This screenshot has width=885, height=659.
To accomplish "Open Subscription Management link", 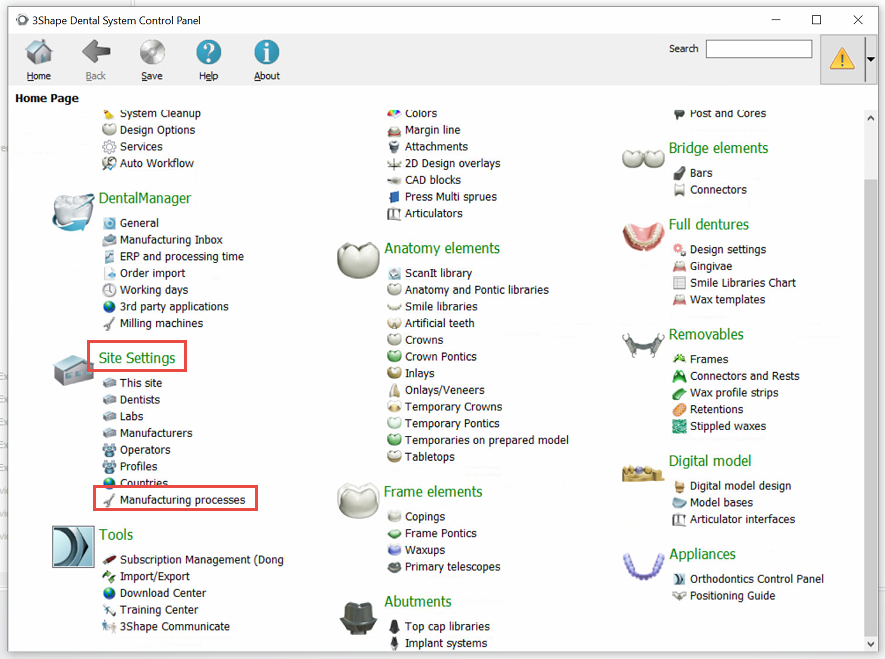I will click(x=201, y=560).
